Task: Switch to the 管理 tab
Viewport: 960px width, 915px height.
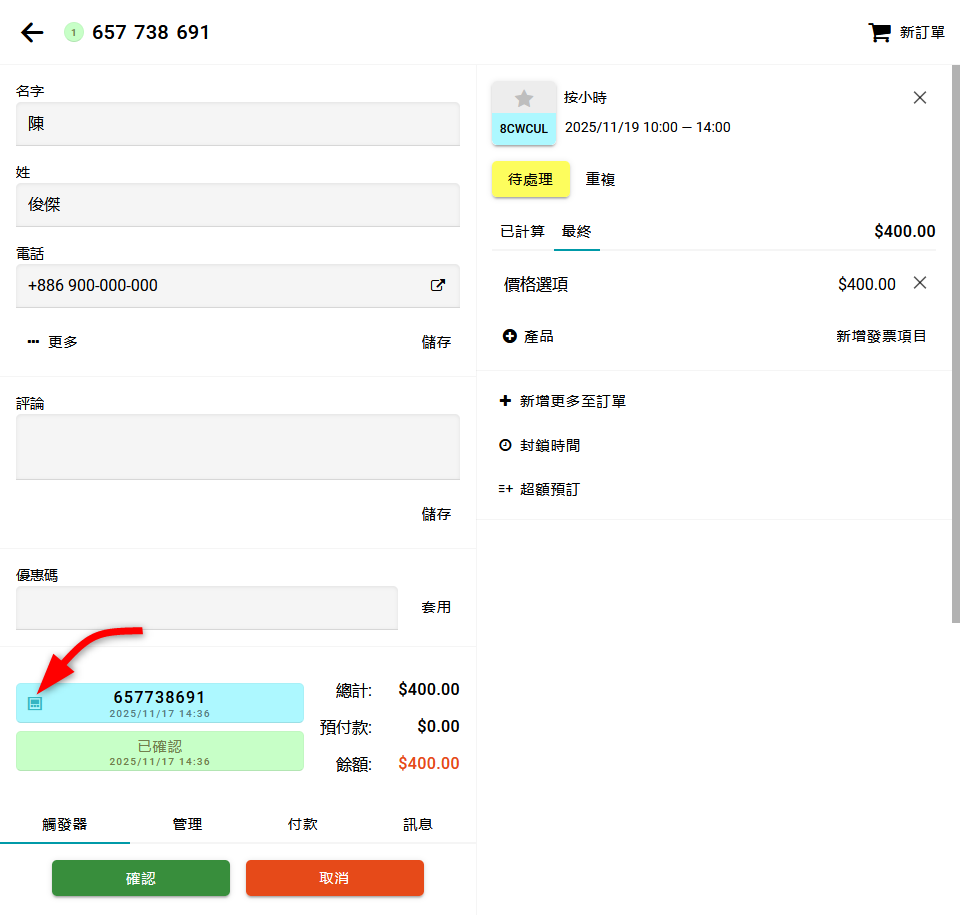Action: tap(187, 824)
